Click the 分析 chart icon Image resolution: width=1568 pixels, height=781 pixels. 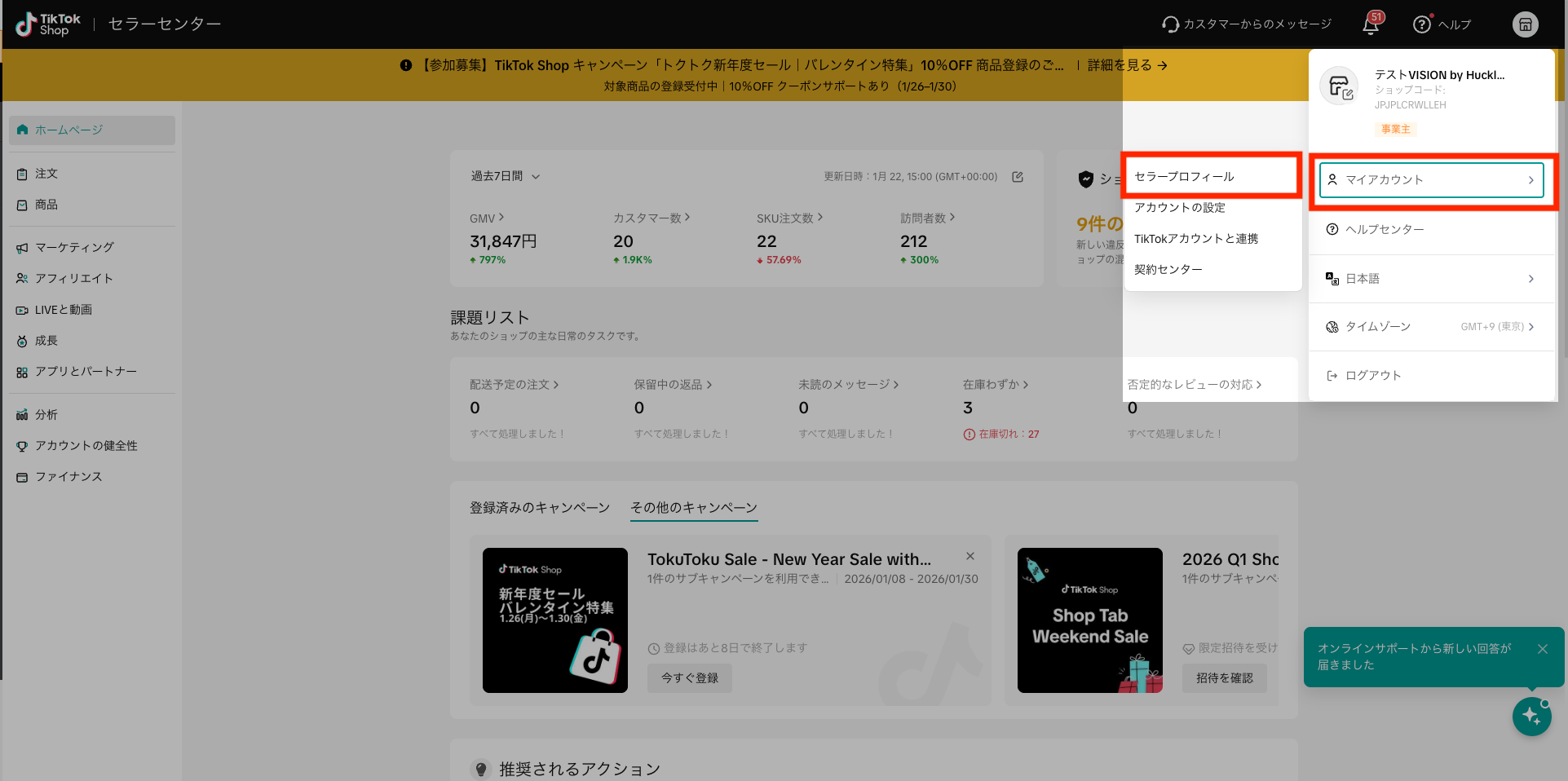click(x=22, y=415)
